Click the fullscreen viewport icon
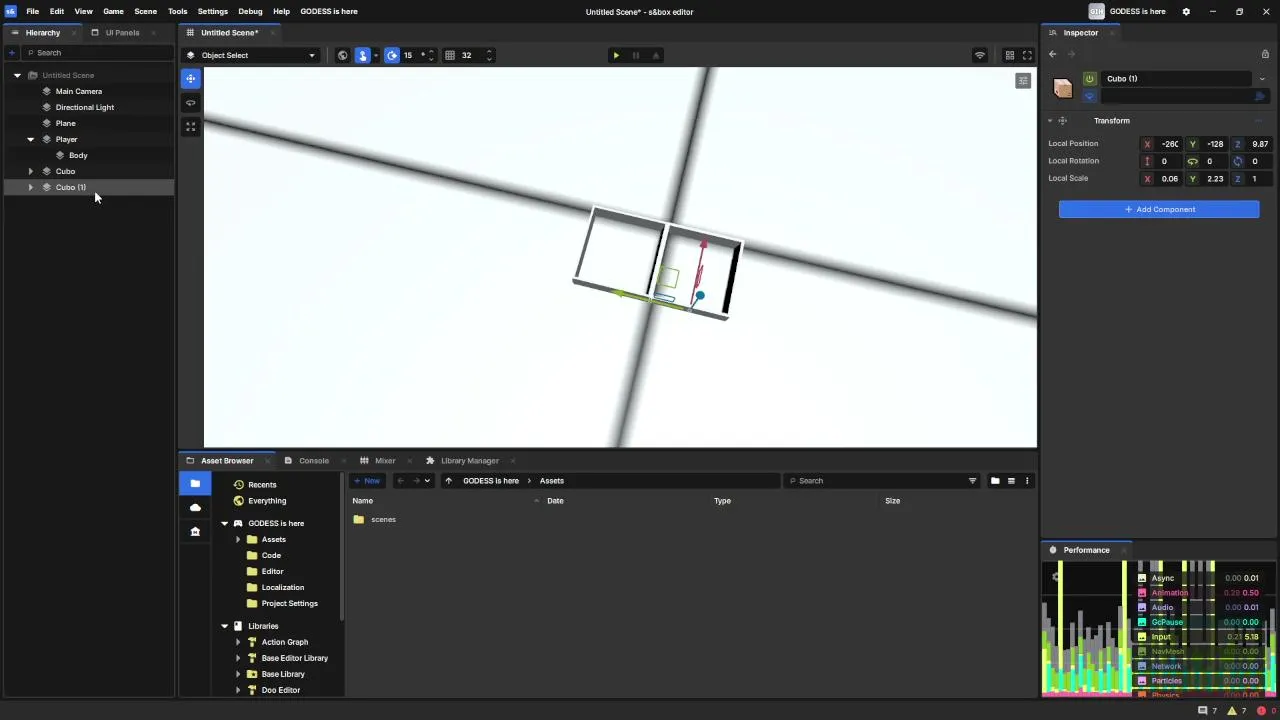This screenshot has height=720, width=1280. 1027,55
